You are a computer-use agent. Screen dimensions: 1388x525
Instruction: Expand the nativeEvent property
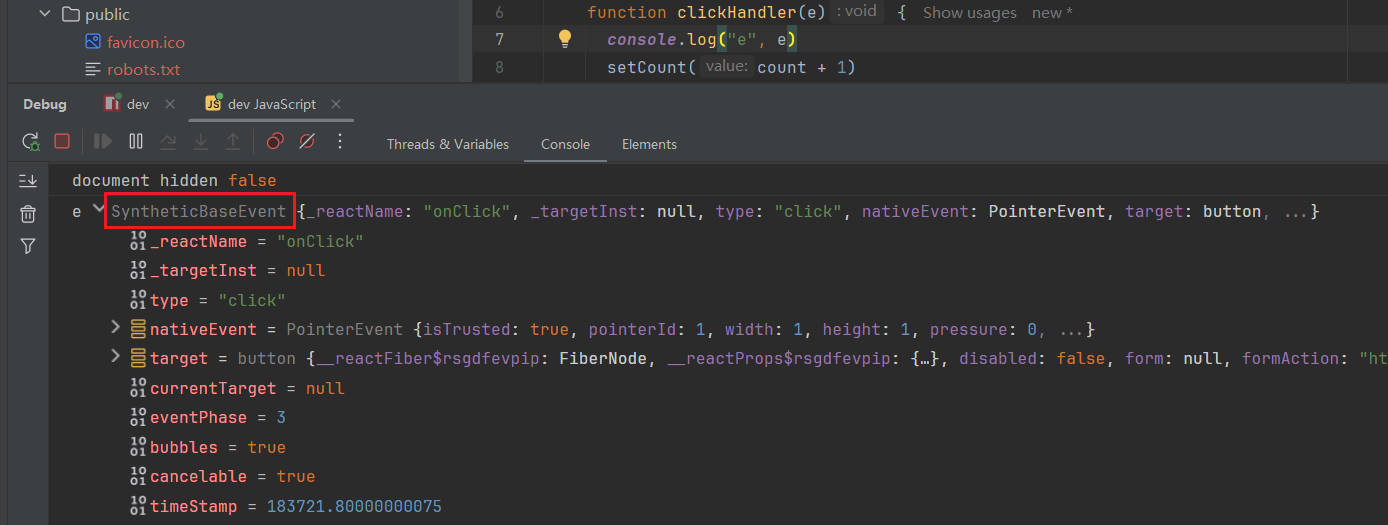pyautogui.click(x=115, y=327)
